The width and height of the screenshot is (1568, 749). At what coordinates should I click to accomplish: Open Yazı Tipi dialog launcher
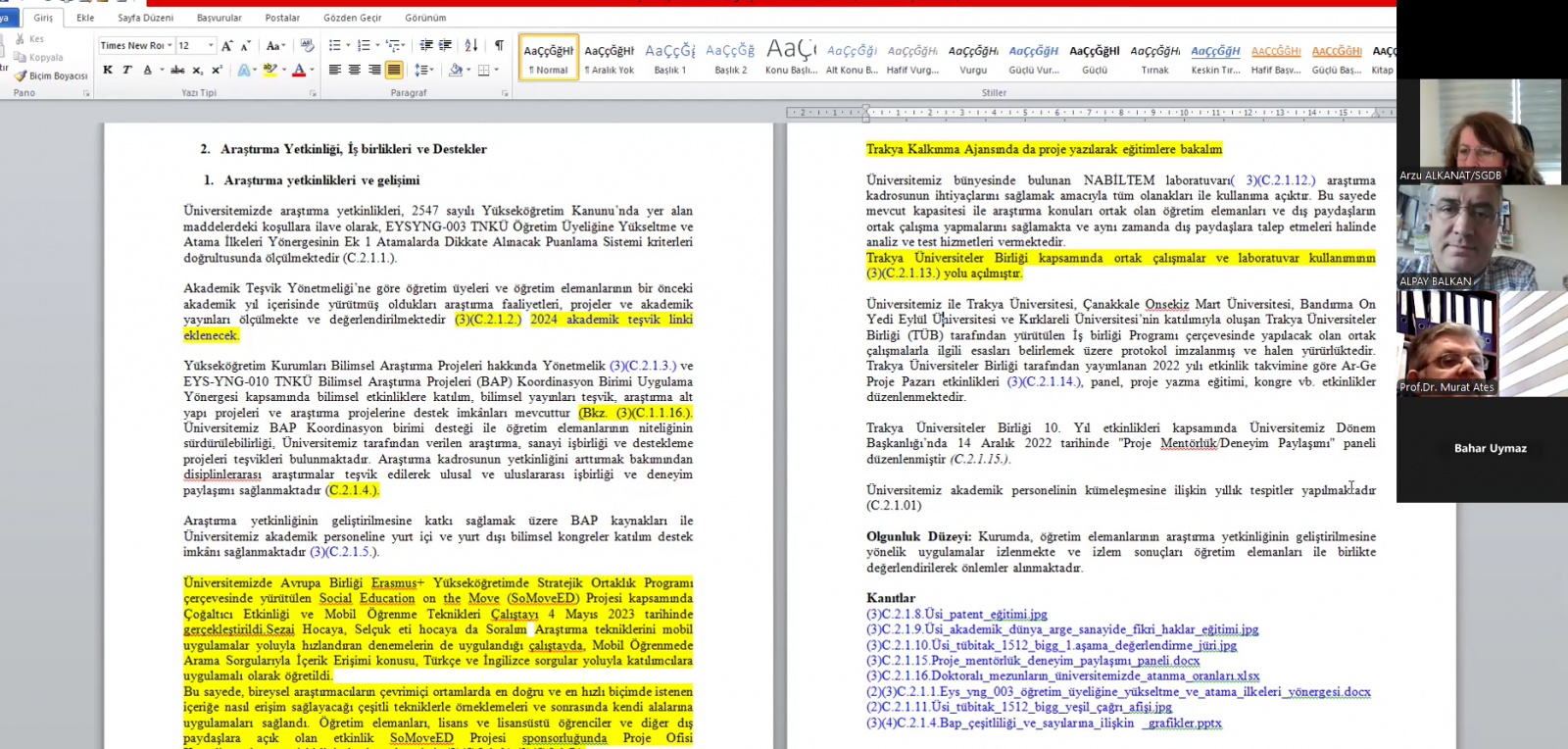point(313,93)
